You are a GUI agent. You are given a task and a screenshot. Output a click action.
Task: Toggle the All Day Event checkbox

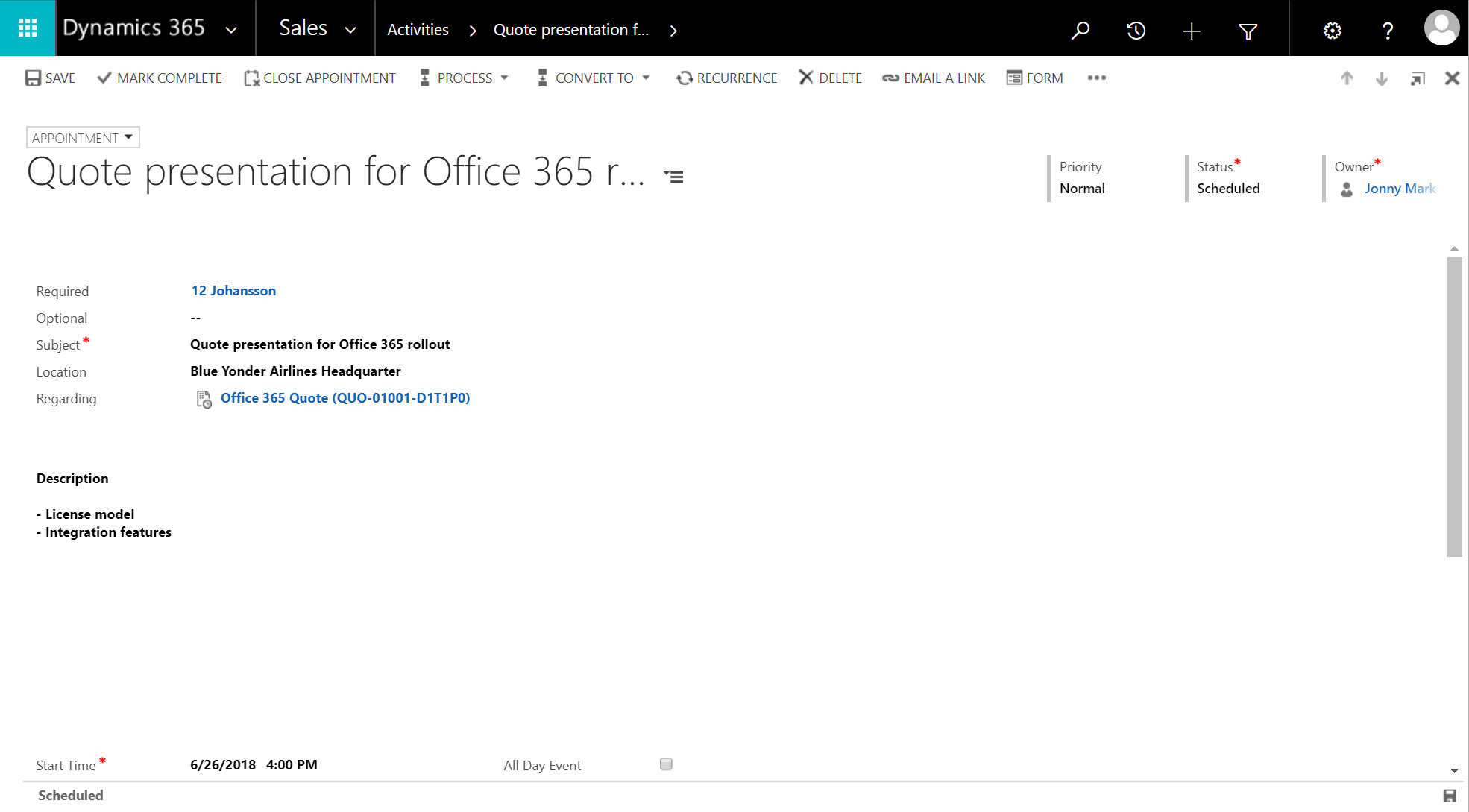666,764
